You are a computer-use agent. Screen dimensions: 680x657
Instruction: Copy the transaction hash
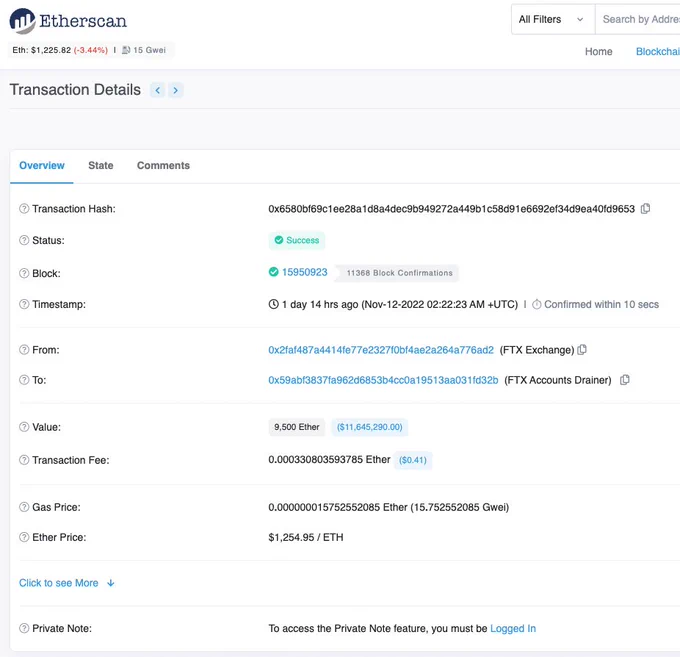tap(645, 209)
